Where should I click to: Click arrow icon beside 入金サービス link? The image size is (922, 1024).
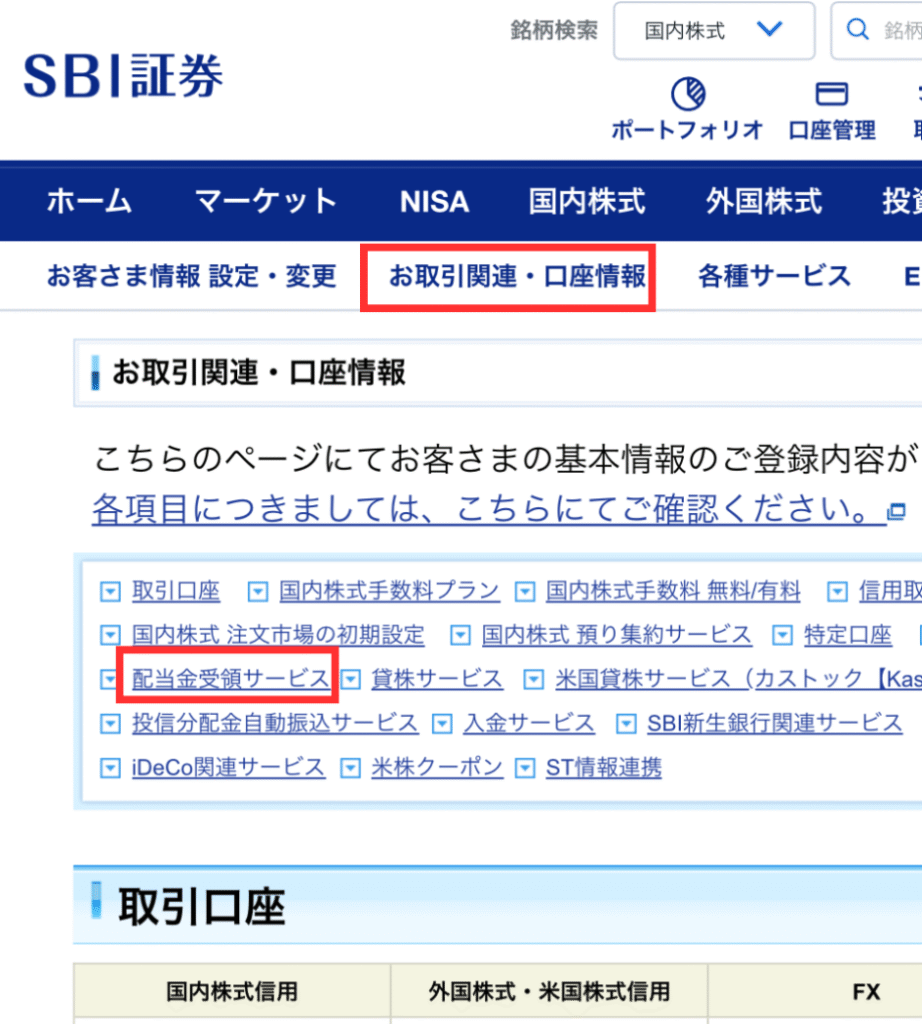pos(441,723)
